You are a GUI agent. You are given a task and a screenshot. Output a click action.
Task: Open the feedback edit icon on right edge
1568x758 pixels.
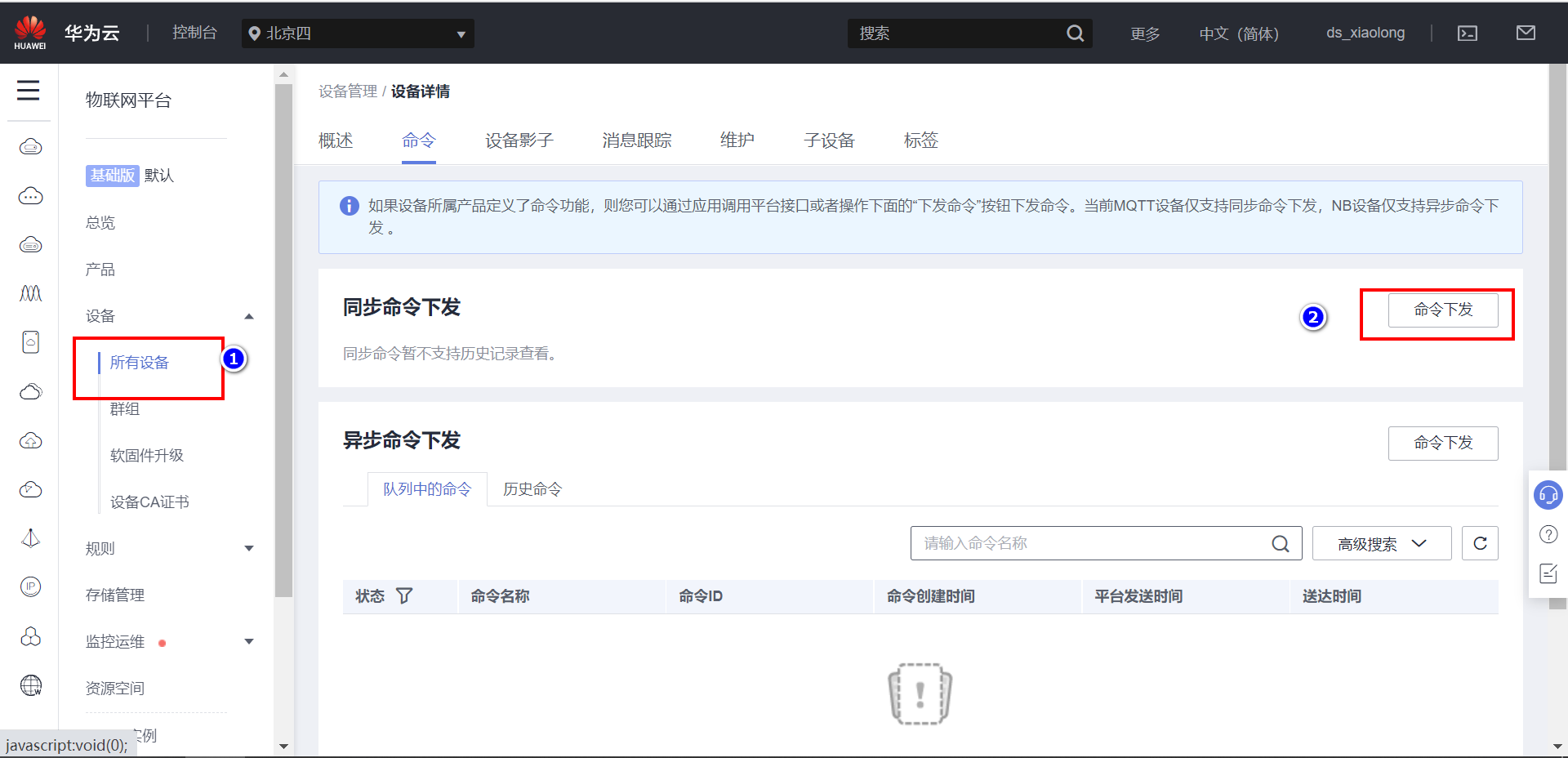1548,573
